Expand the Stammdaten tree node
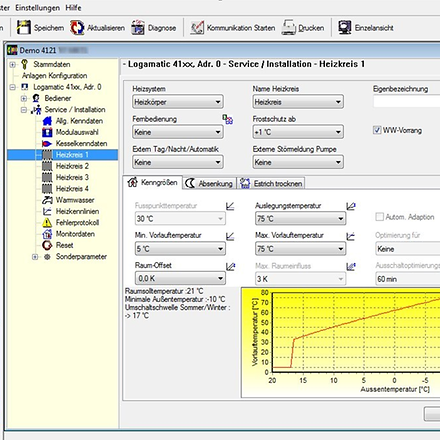The width and height of the screenshot is (440, 440). [x=12, y=64]
